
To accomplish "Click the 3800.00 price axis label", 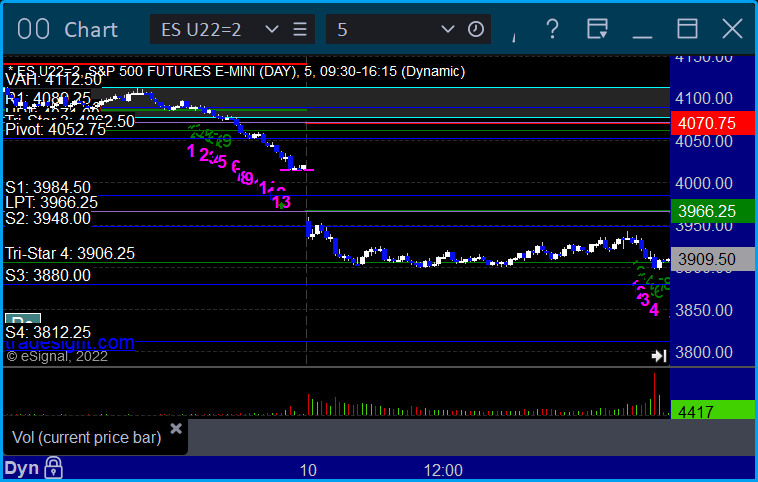I will [704, 352].
